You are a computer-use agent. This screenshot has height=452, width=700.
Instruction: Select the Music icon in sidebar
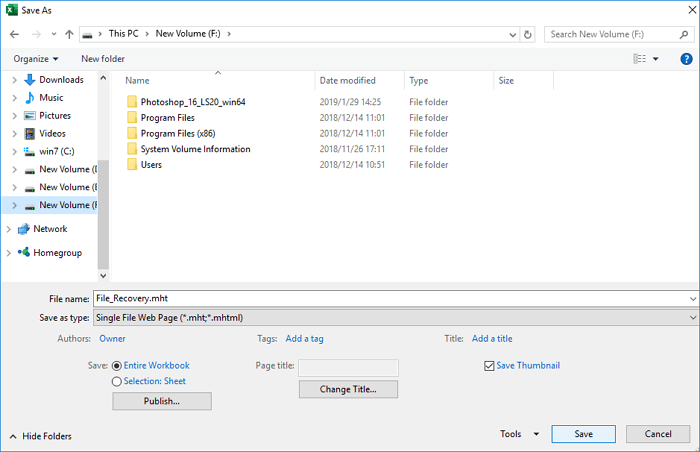click(x=28, y=98)
